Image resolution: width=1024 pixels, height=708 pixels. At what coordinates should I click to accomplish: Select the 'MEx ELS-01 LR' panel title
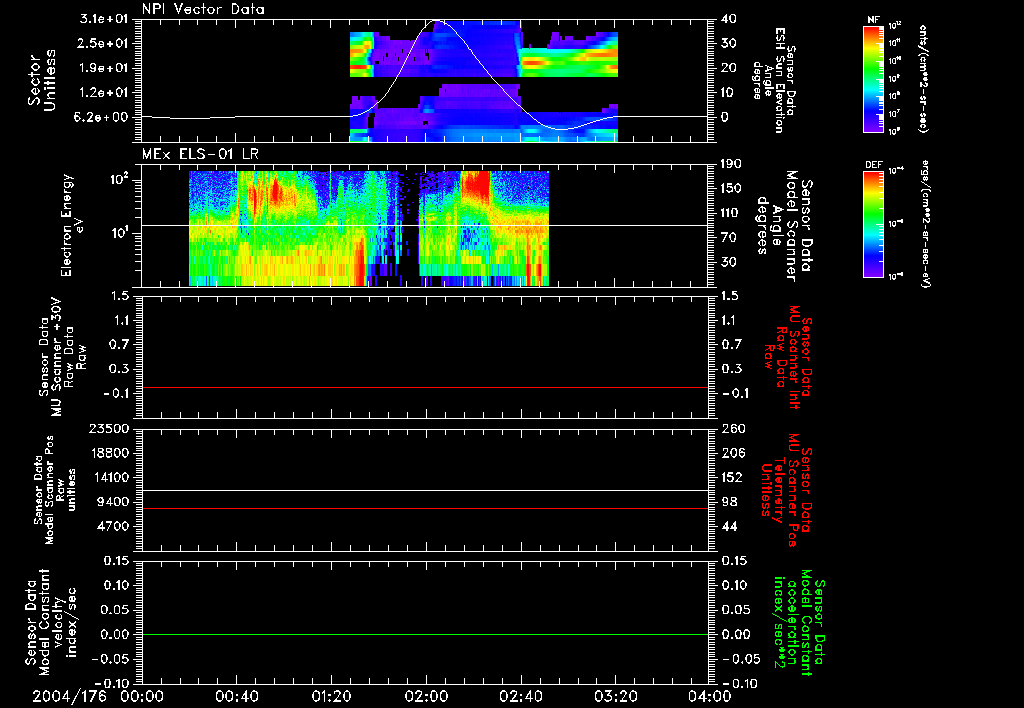click(200, 155)
